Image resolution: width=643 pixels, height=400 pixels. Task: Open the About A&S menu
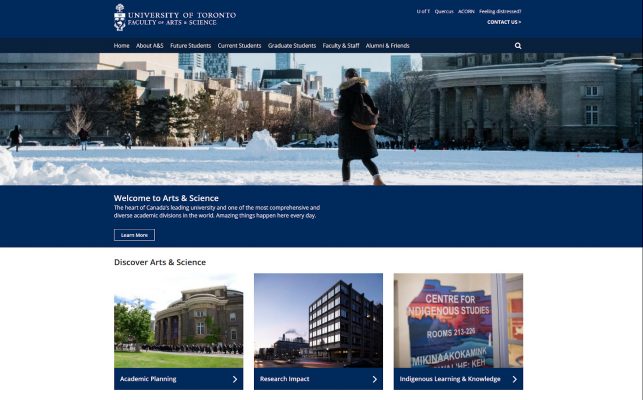[150, 46]
